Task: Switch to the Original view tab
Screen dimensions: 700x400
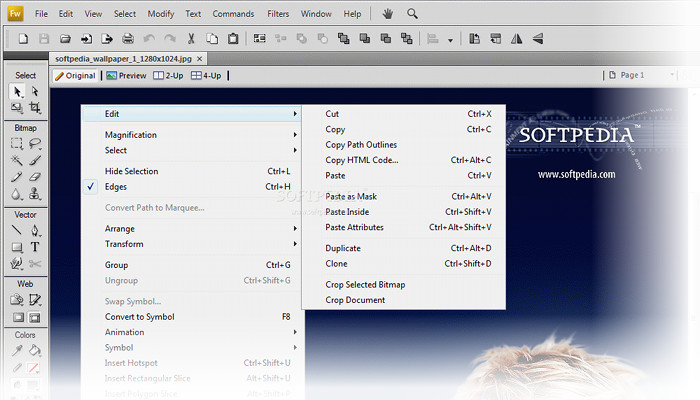Action: click(75, 75)
